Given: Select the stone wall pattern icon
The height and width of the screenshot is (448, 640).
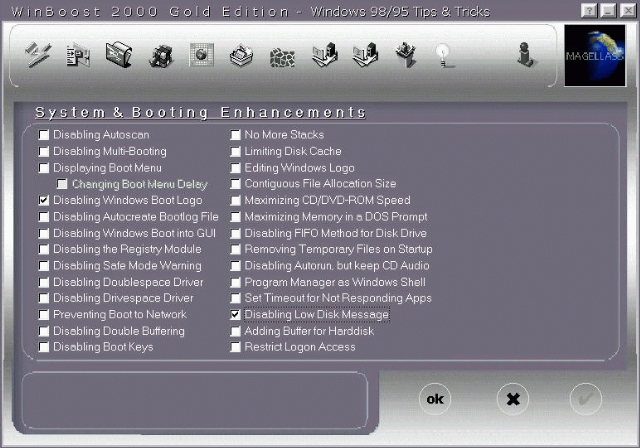Looking at the screenshot, I should (282, 57).
